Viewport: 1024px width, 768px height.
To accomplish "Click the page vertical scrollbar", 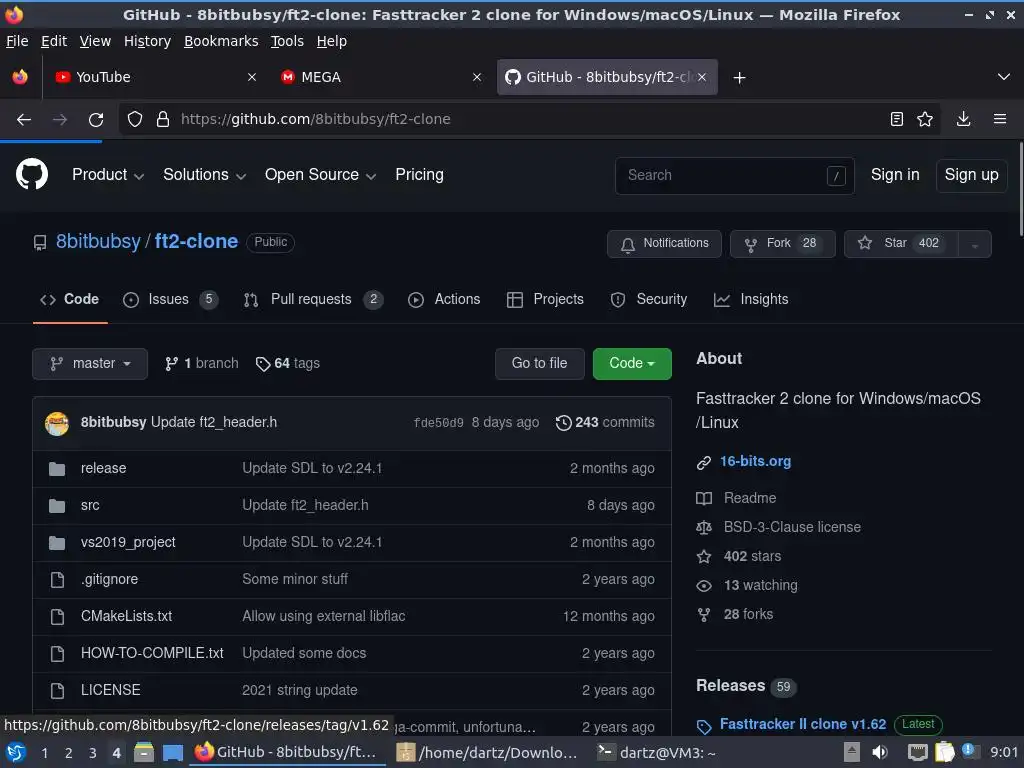I will [x=1019, y=189].
